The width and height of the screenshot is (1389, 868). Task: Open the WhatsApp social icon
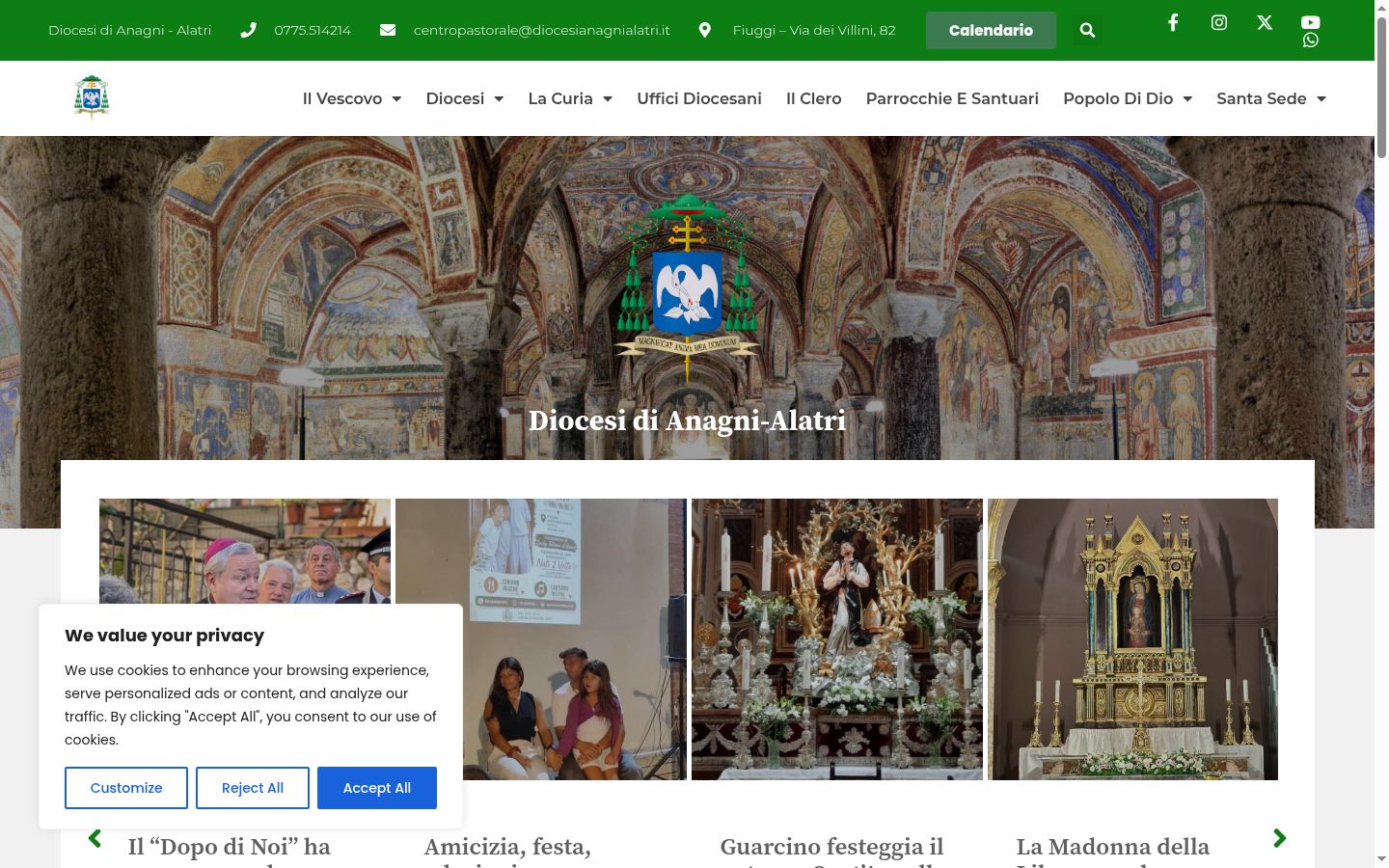(x=1310, y=41)
